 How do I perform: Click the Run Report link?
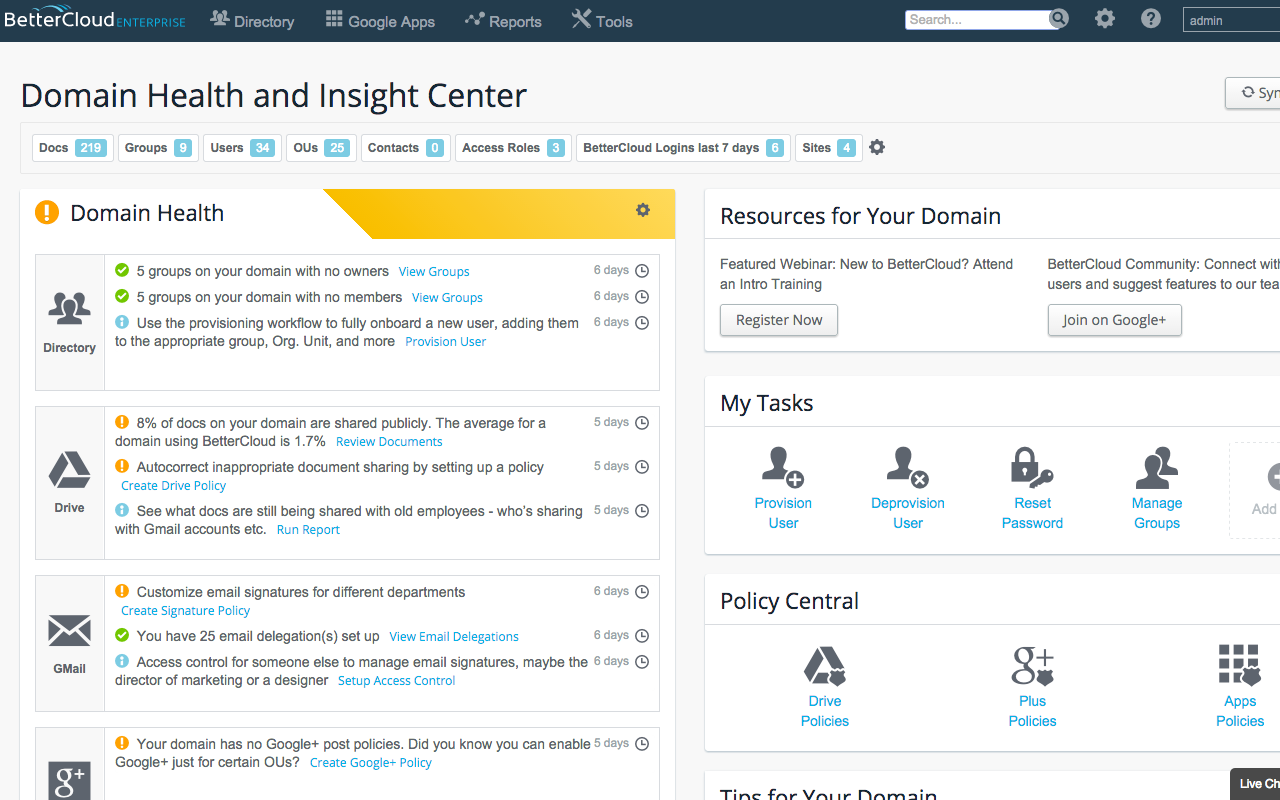[308, 529]
